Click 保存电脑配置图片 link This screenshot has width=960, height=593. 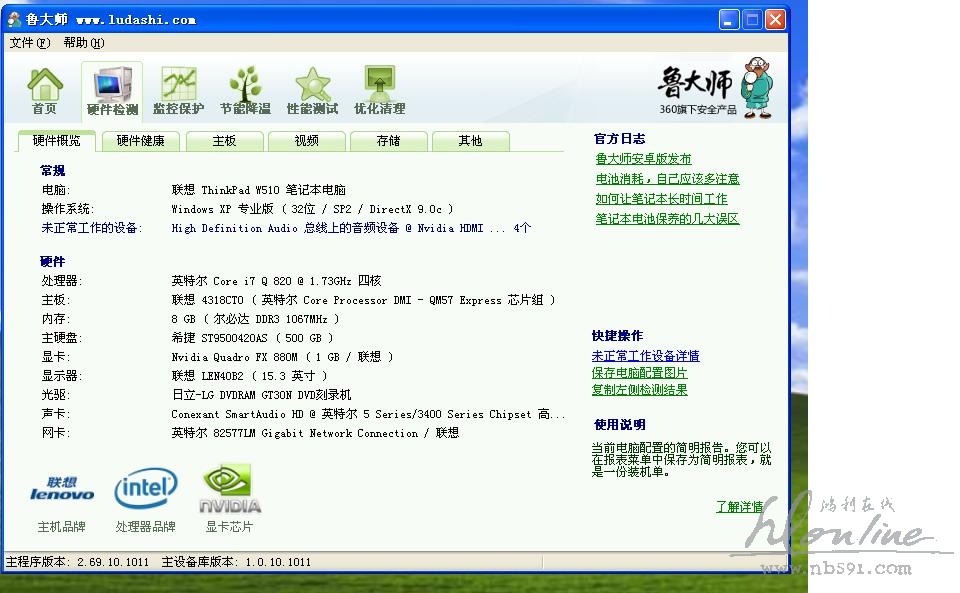pyautogui.click(x=639, y=373)
